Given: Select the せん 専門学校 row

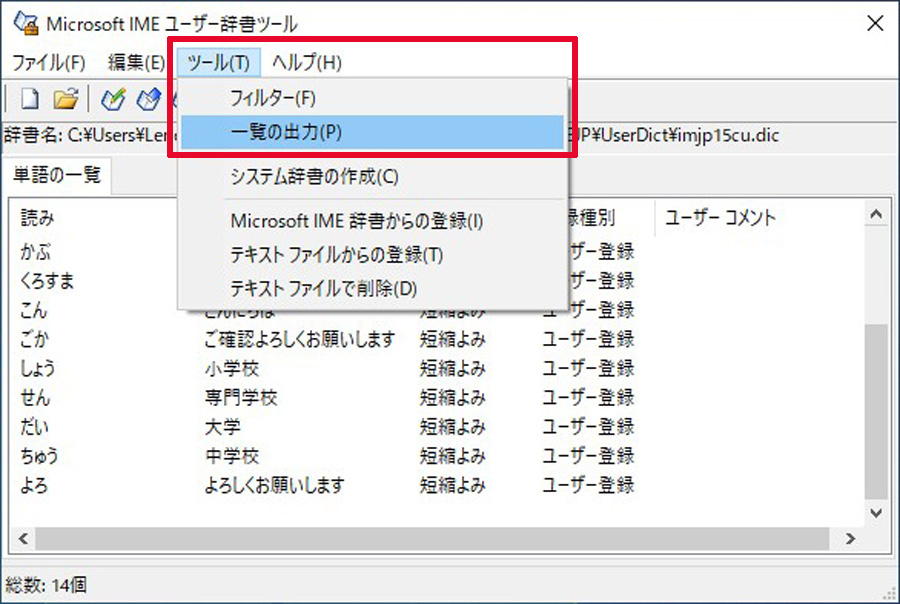Looking at the screenshot, I should [436, 397].
